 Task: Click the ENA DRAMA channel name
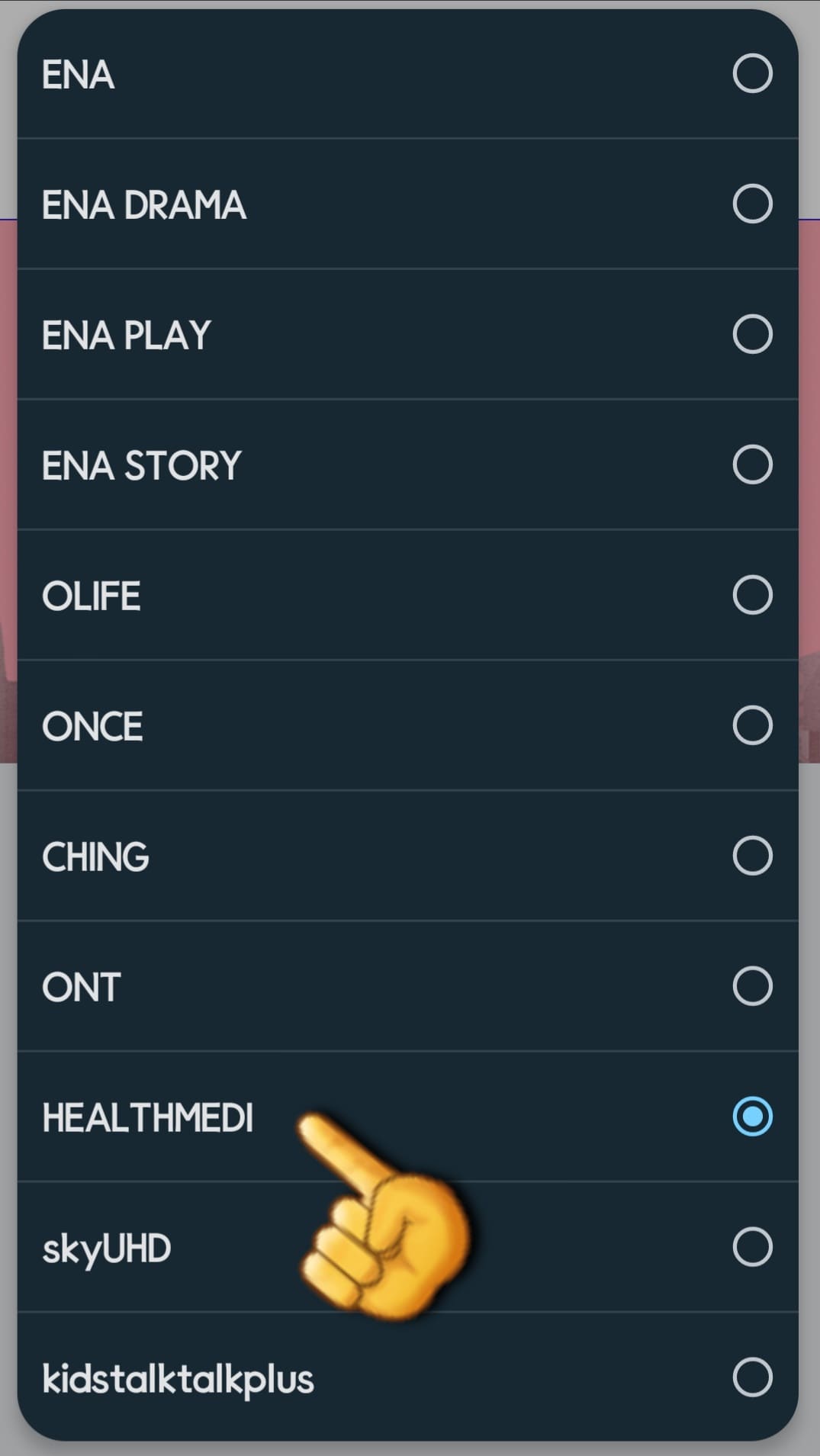145,204
